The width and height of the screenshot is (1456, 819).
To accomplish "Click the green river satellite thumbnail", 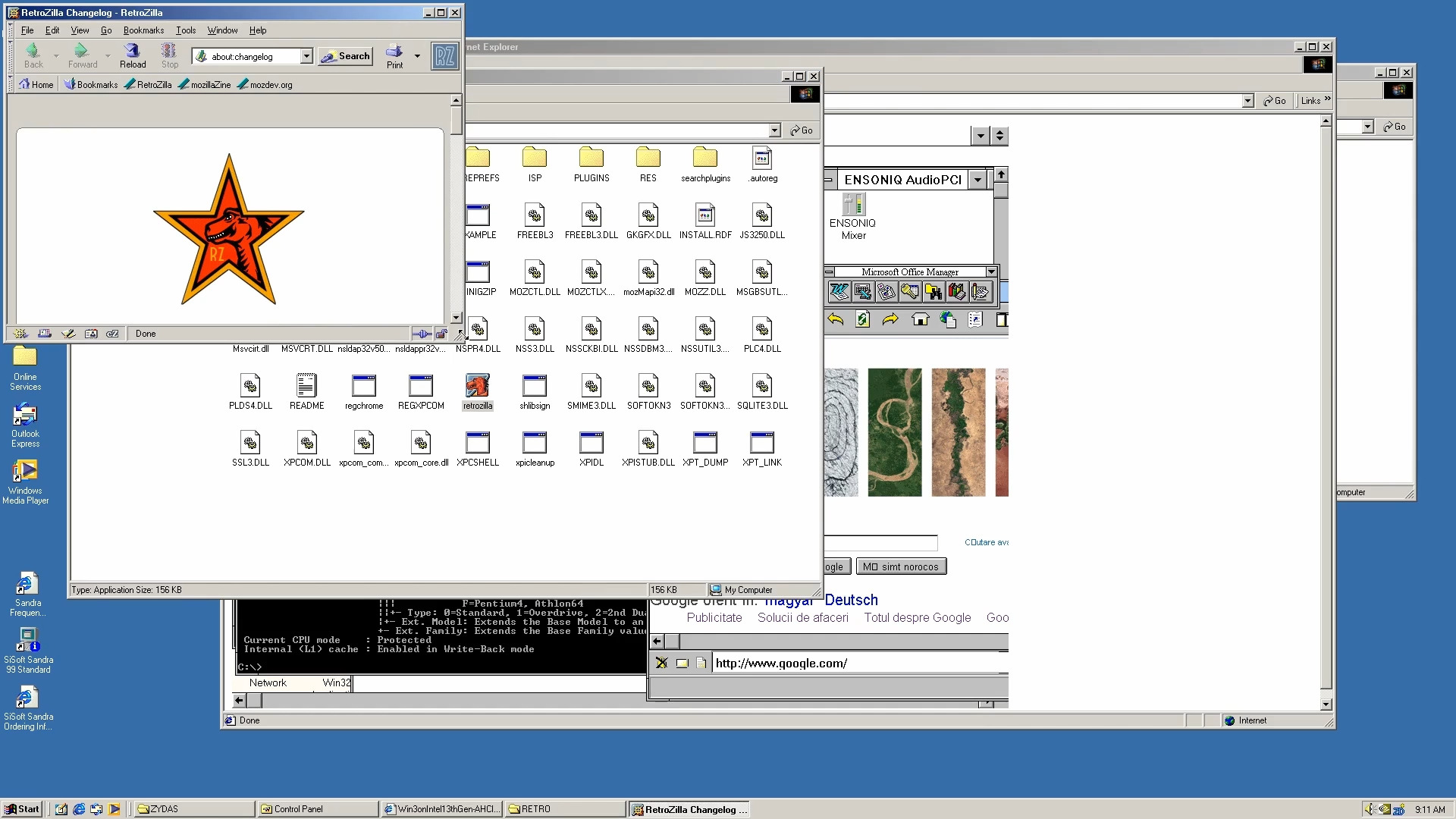I will 895,432.
